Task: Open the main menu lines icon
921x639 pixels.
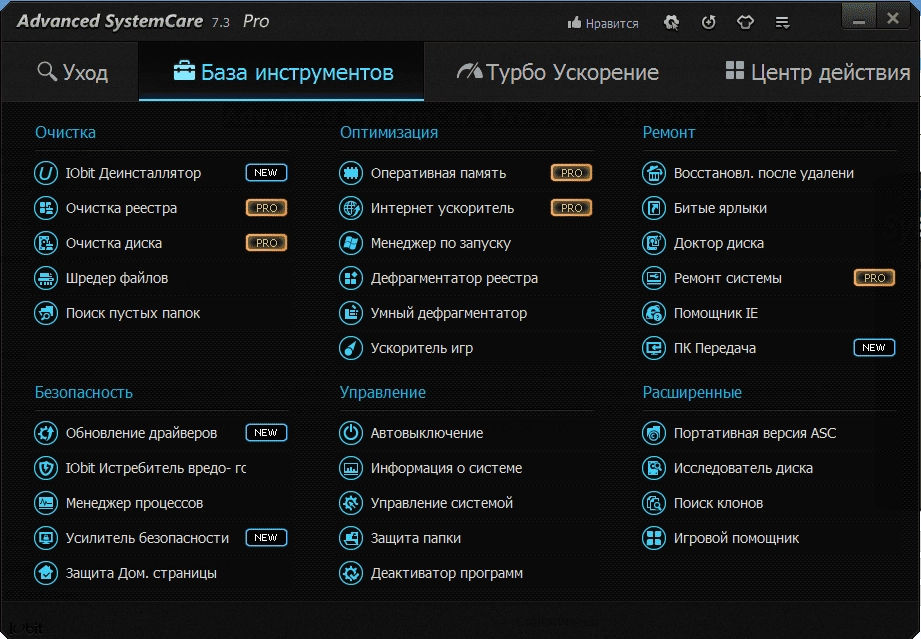Action: (x=782, y=23)
